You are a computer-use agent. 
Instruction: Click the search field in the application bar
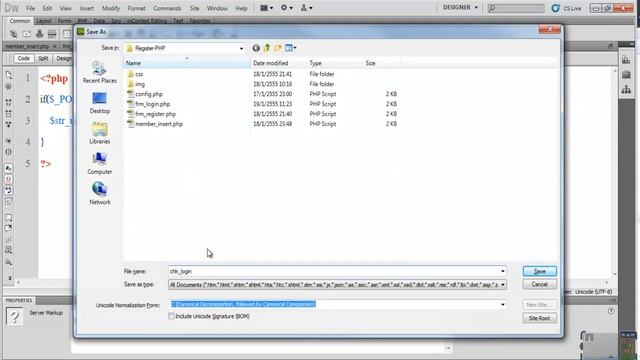(x=516, y=8)
